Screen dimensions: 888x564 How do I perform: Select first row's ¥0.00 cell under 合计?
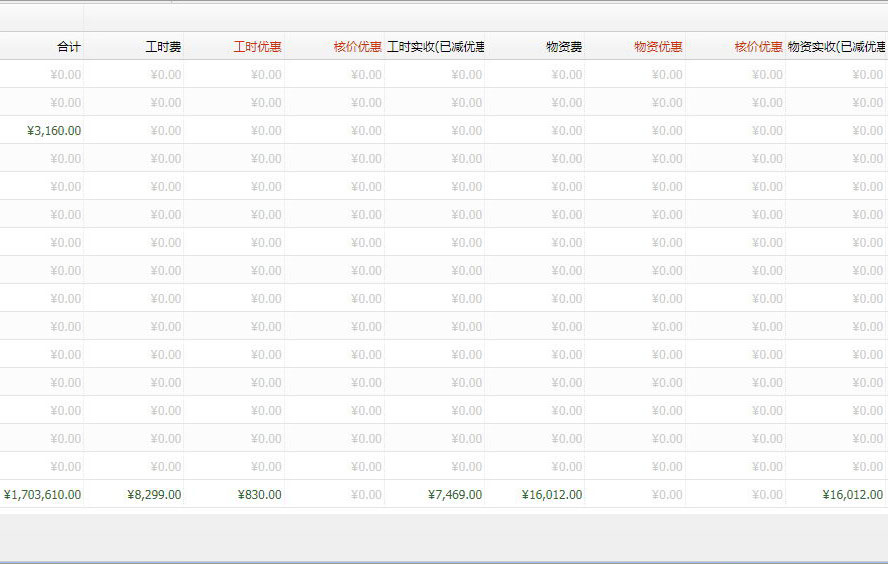pos(65,74)
